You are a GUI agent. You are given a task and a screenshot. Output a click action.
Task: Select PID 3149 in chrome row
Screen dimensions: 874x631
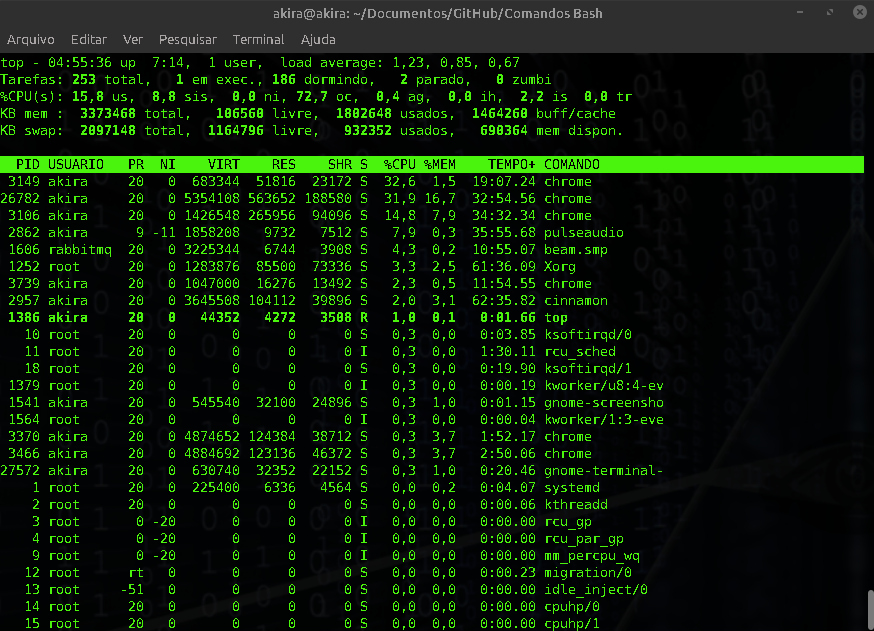pos(24,182)
